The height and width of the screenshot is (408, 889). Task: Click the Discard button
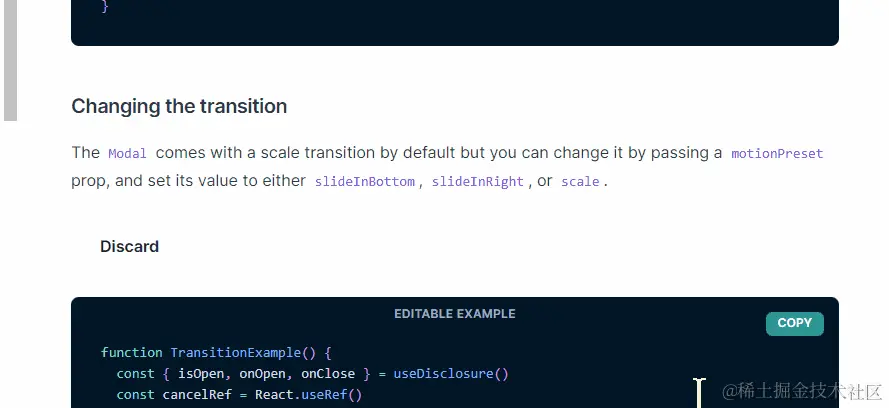tap(129, 246)
